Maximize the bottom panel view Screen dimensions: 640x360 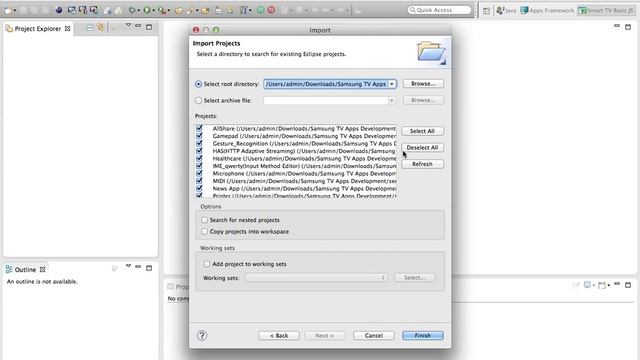coord(628,285)
